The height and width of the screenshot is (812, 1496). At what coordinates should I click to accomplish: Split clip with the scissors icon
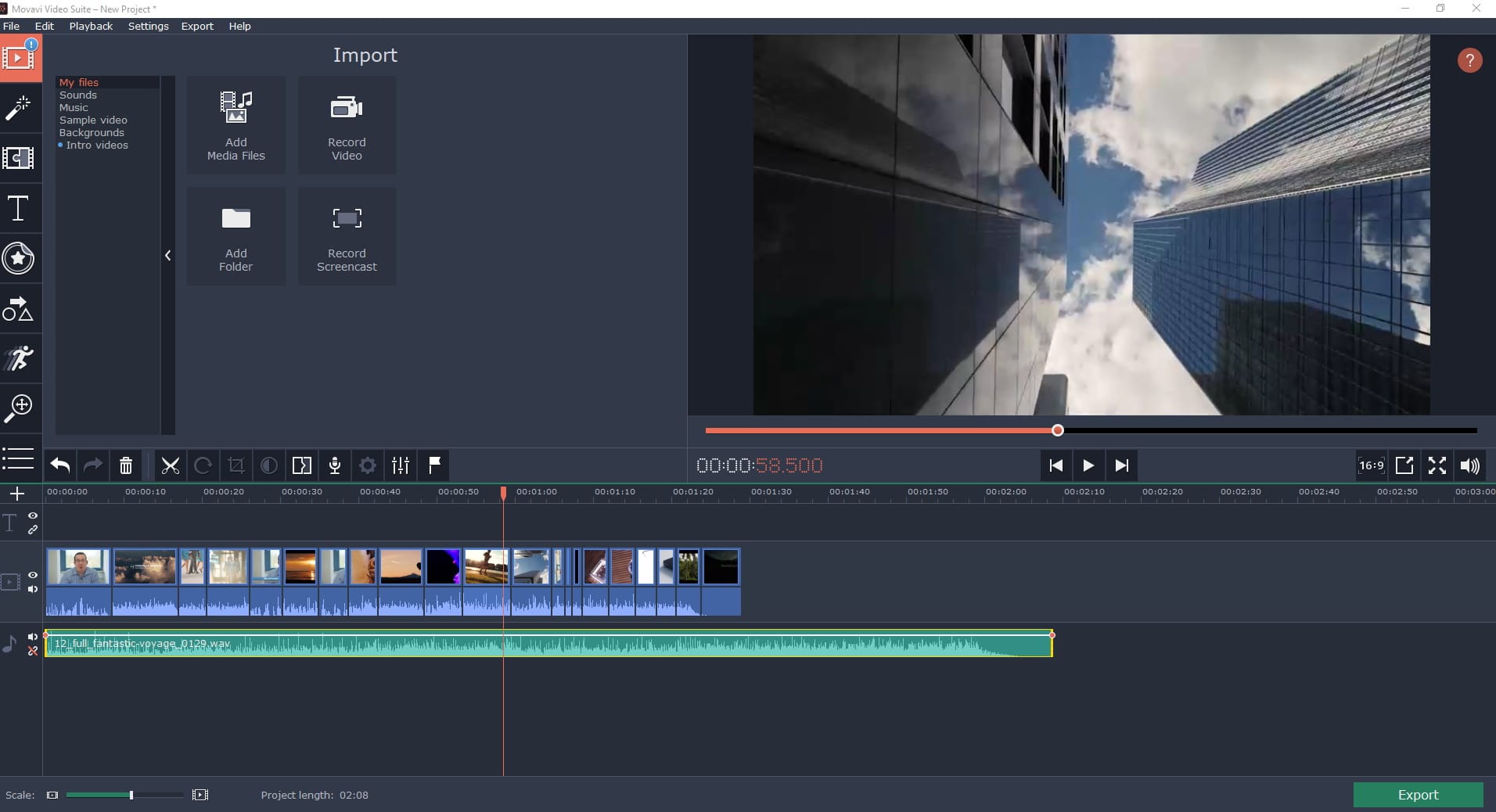(x=170, y=465)
